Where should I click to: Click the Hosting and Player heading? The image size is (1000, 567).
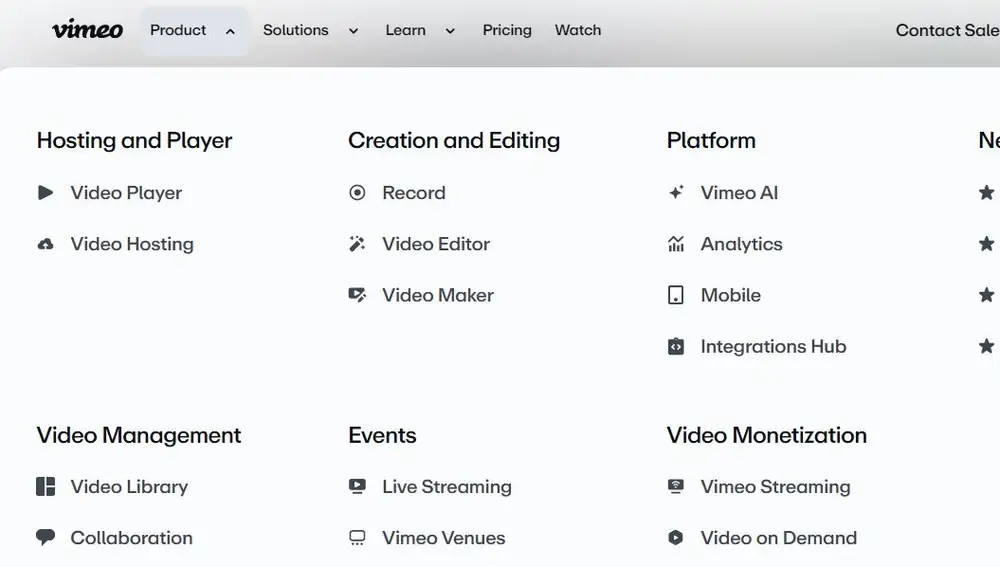(135, 140)
